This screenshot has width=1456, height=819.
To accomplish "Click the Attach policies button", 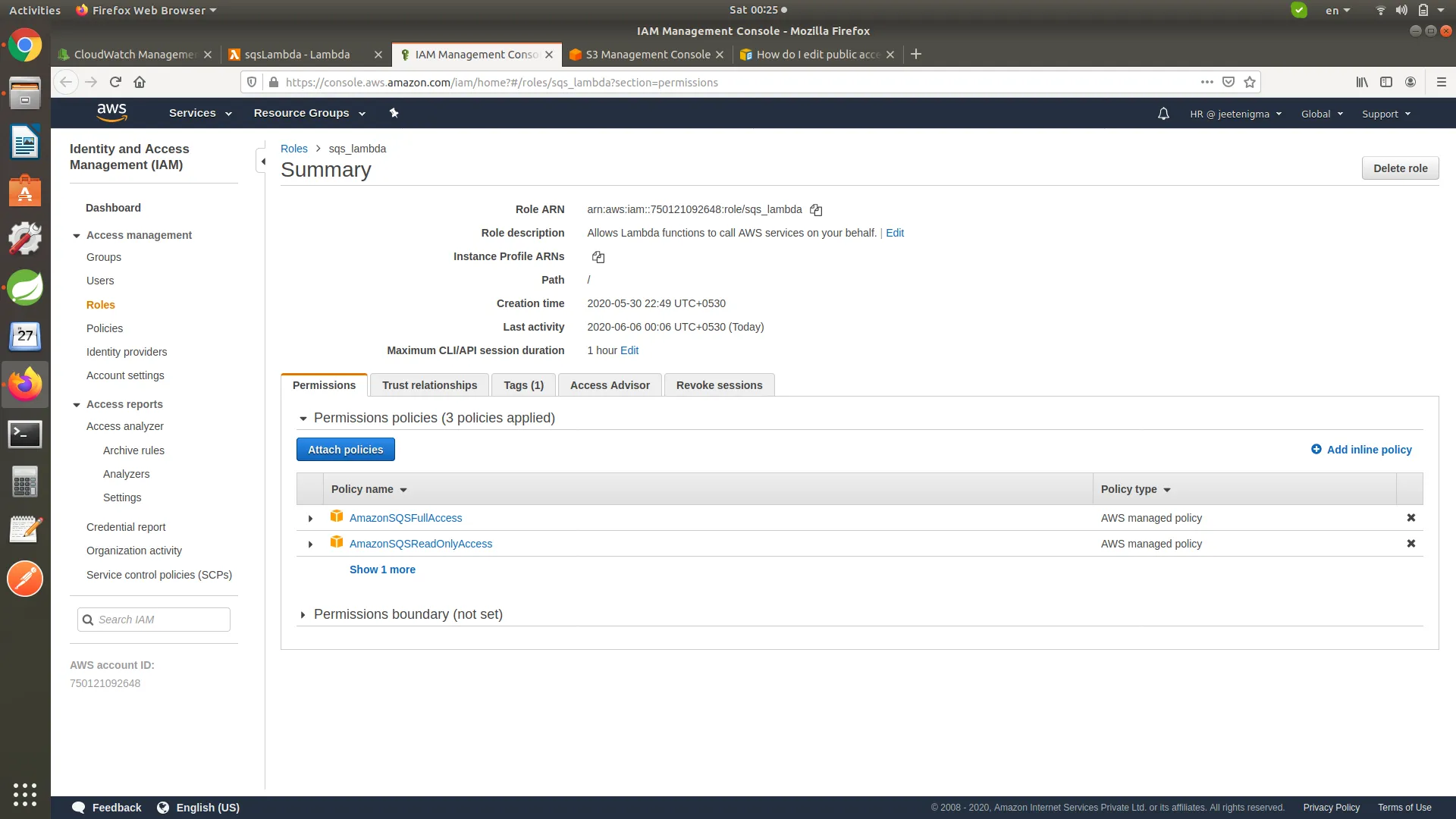I will (x=345, y=450).
